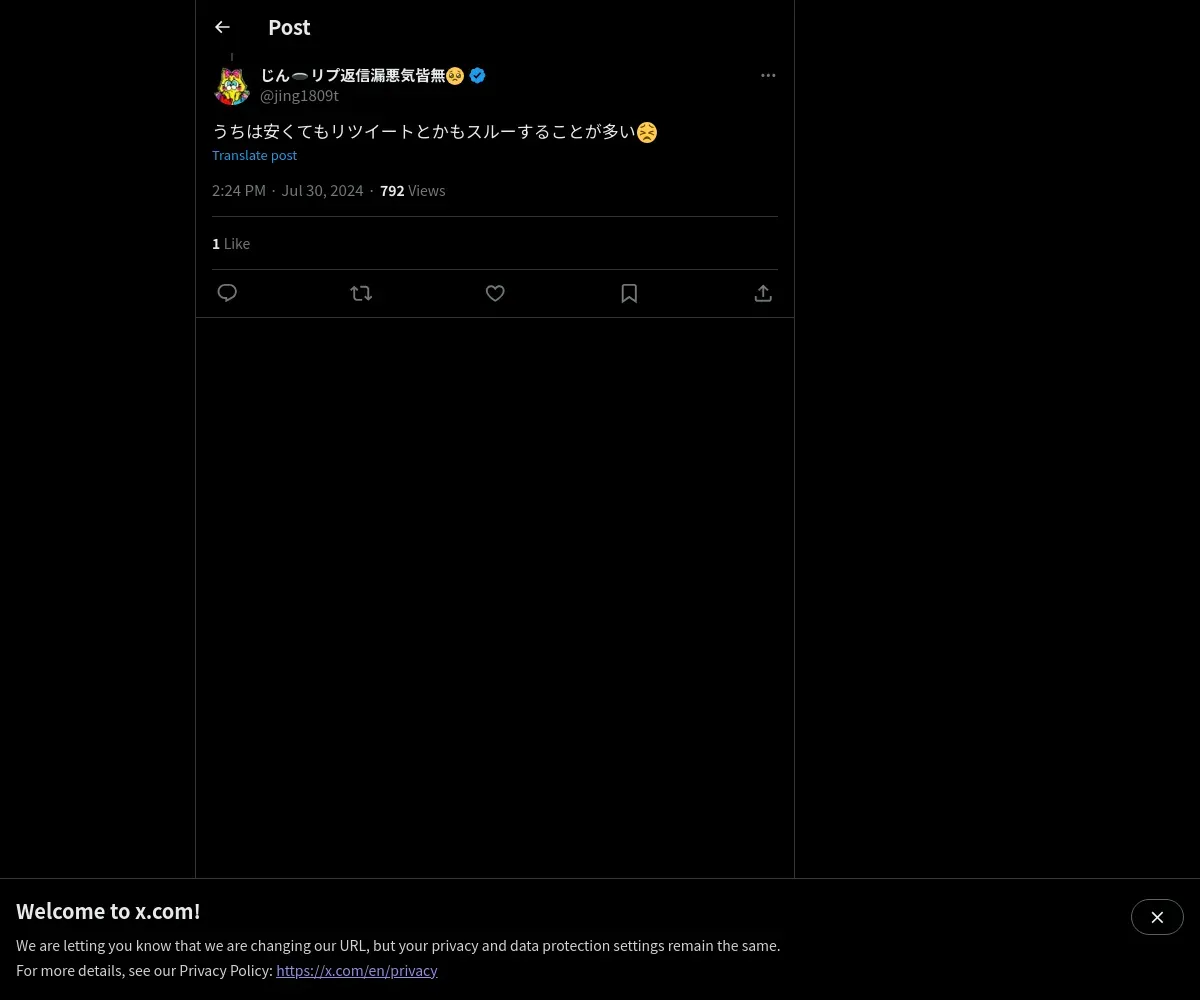Bookmark this post
Screen dimensions: 1200x1000
point(629,293)
